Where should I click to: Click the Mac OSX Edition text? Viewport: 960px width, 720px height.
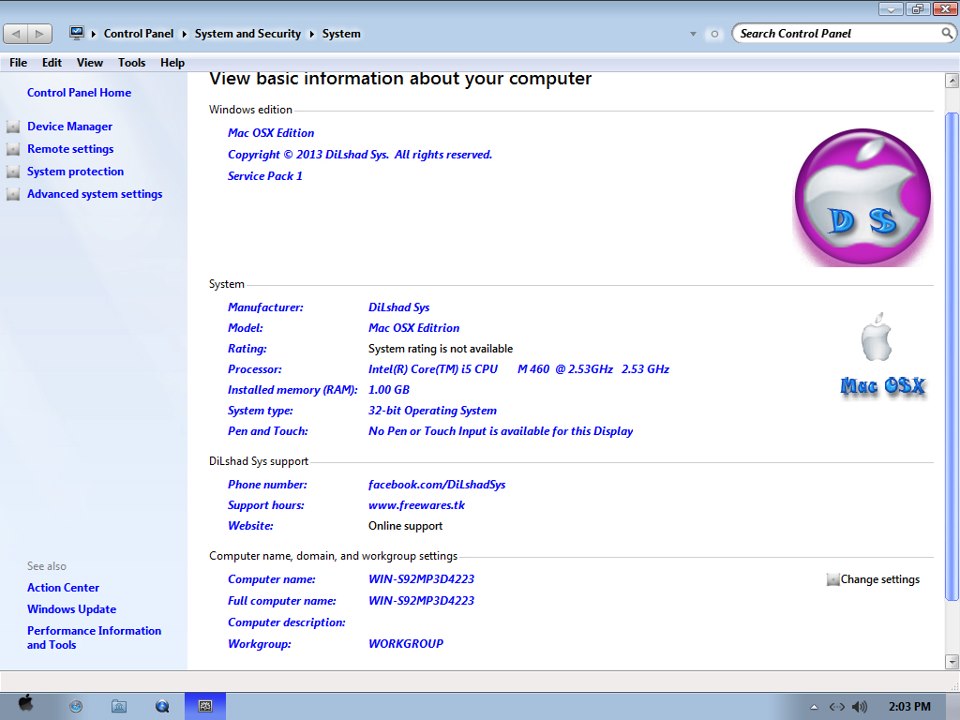point(271,133)
